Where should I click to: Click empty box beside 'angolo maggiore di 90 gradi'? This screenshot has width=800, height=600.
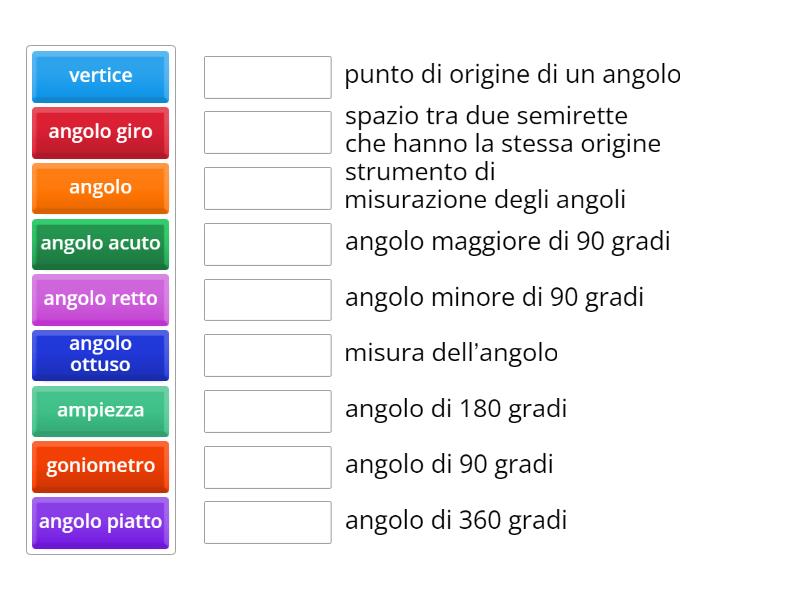pos(267,244)
